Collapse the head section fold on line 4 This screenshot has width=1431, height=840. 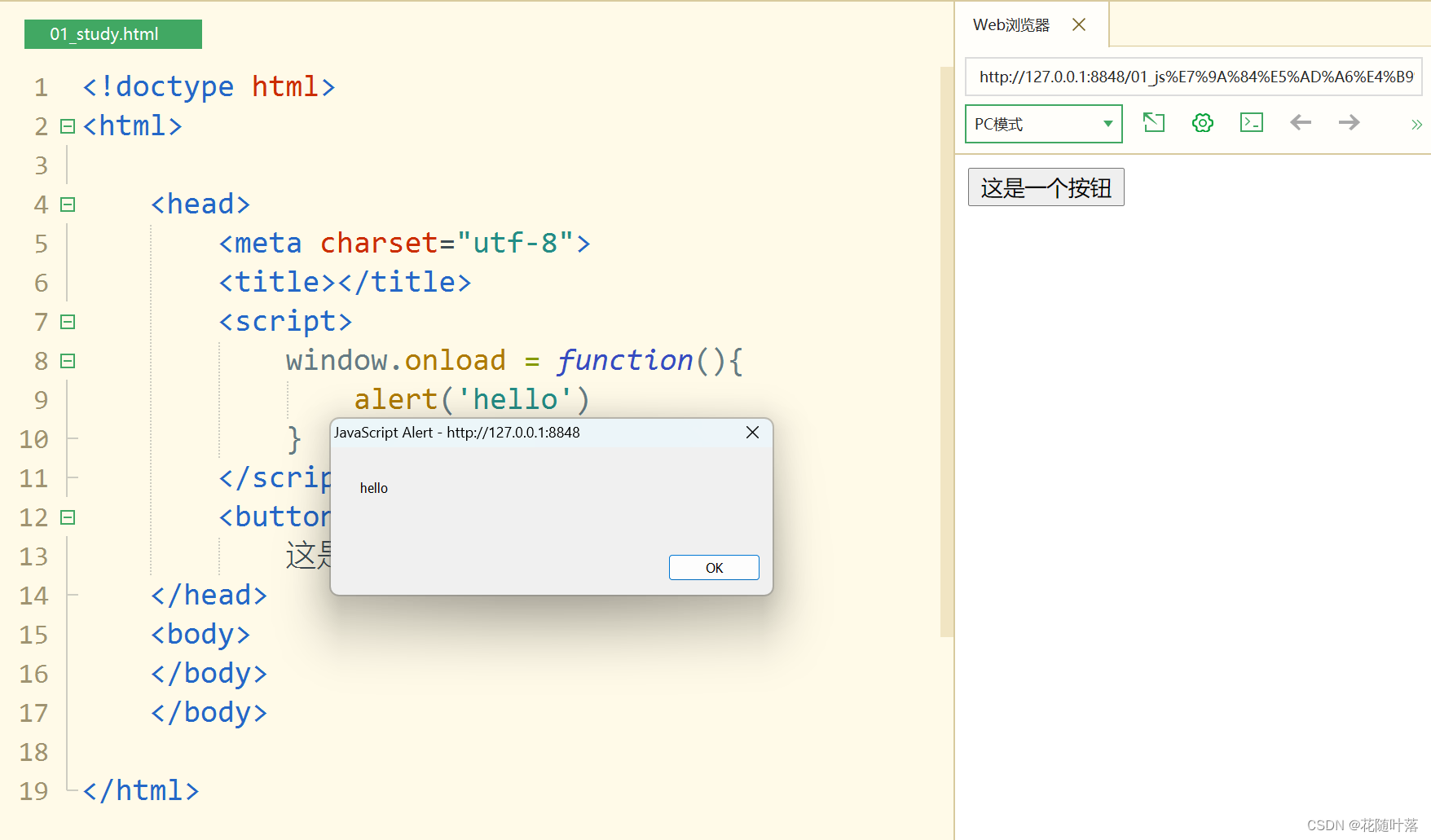[67, 205]
